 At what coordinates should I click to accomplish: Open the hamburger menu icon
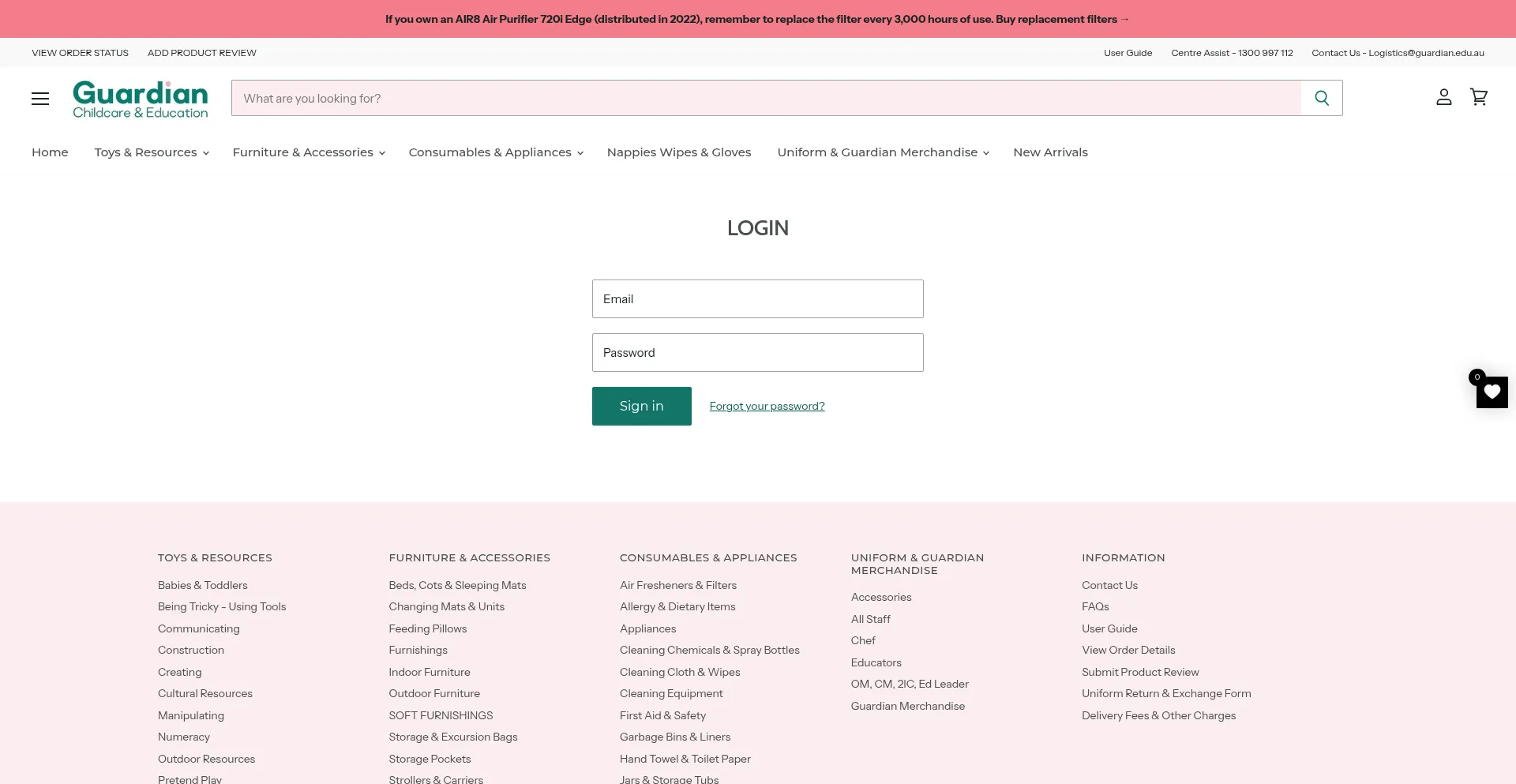(40, 98)
